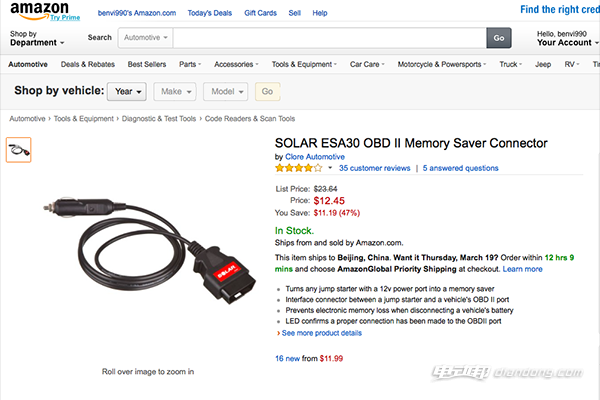Open the Year vehicle dropdown

[x=126, y=91]
